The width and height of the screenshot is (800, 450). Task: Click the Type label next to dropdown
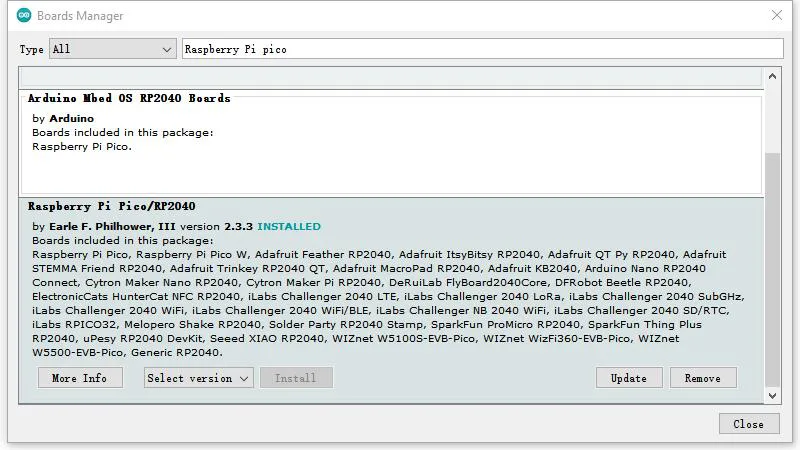click(32, 49)
